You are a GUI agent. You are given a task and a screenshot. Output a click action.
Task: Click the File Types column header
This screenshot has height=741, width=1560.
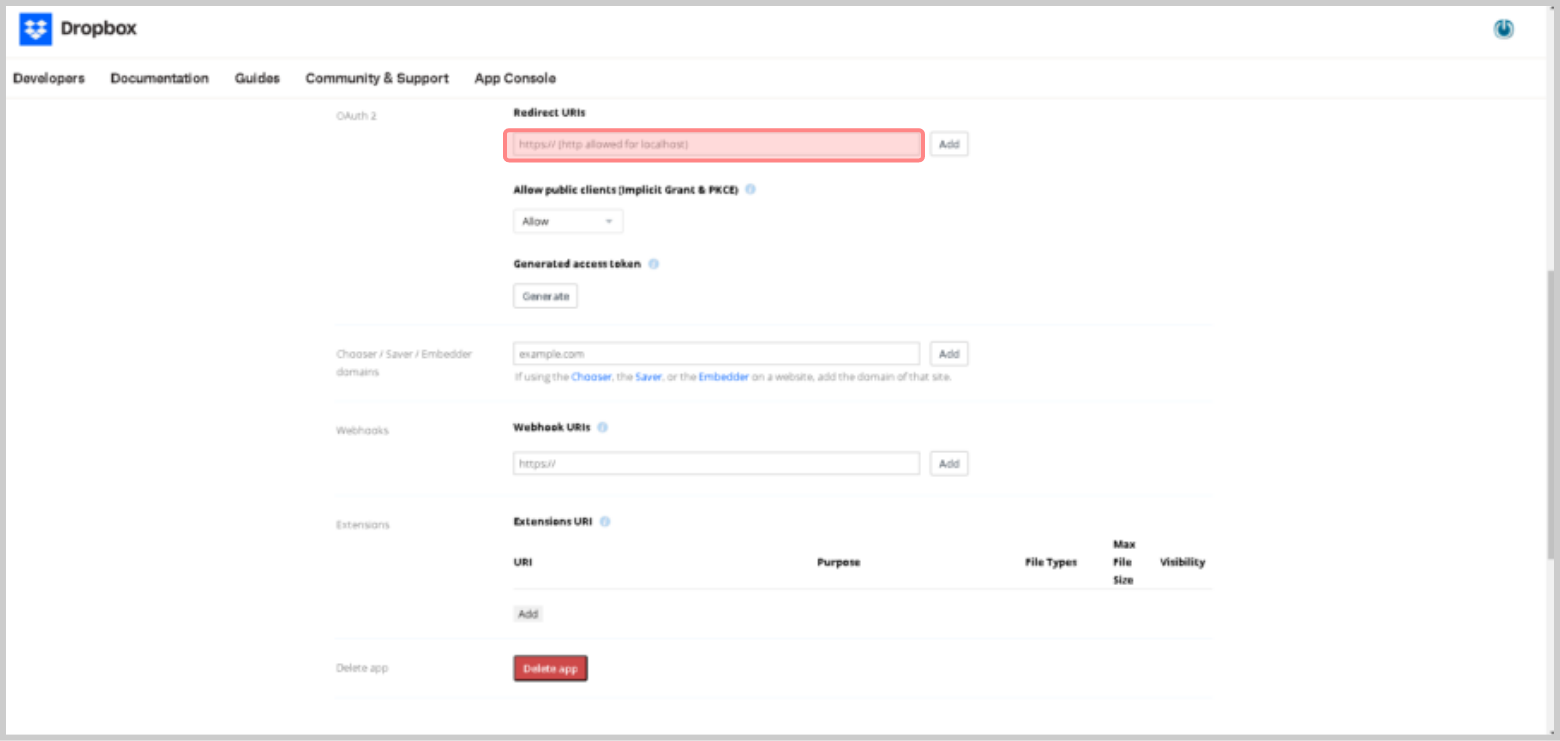coord(1051,562)
